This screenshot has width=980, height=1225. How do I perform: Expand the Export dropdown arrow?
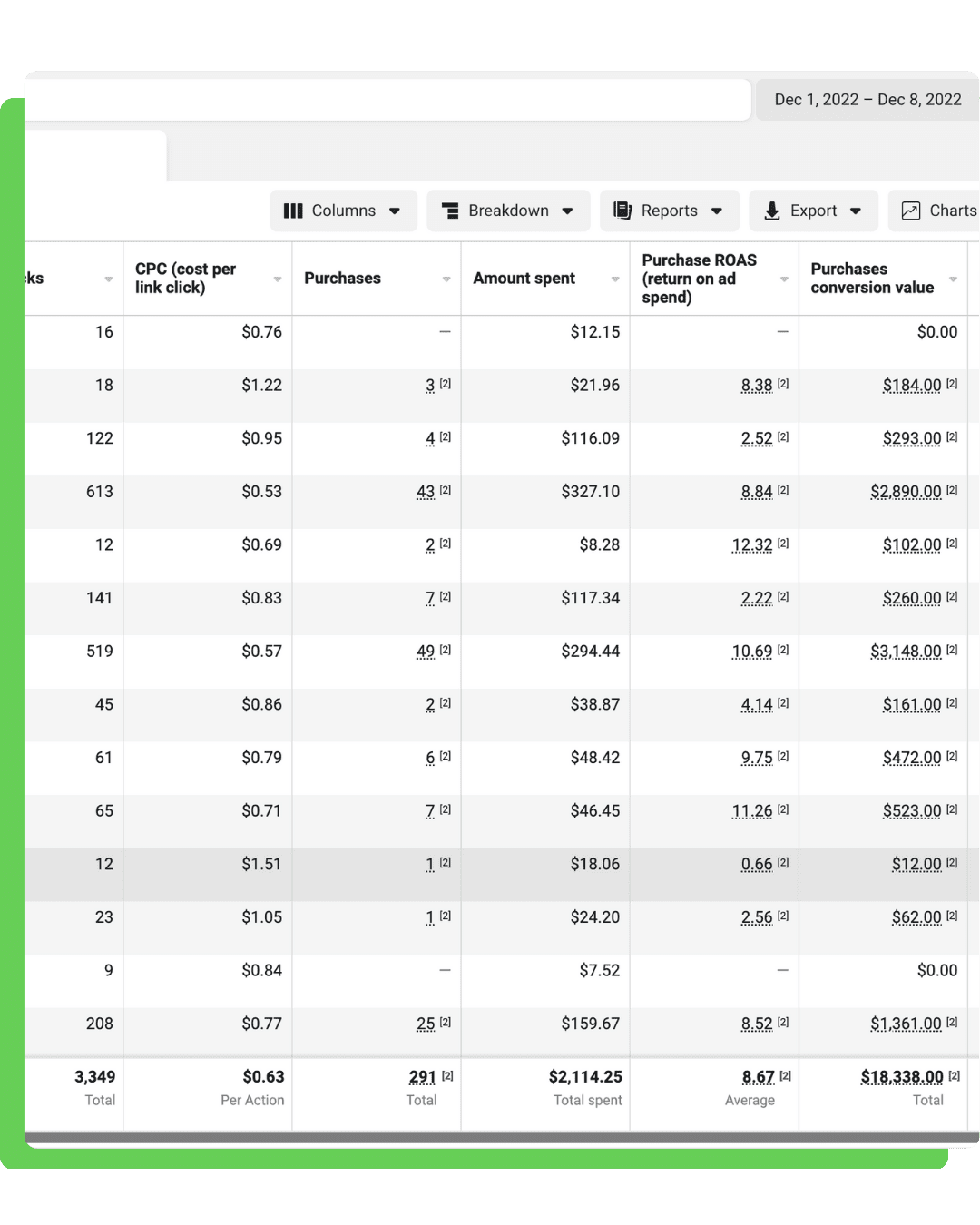[856, 211]
